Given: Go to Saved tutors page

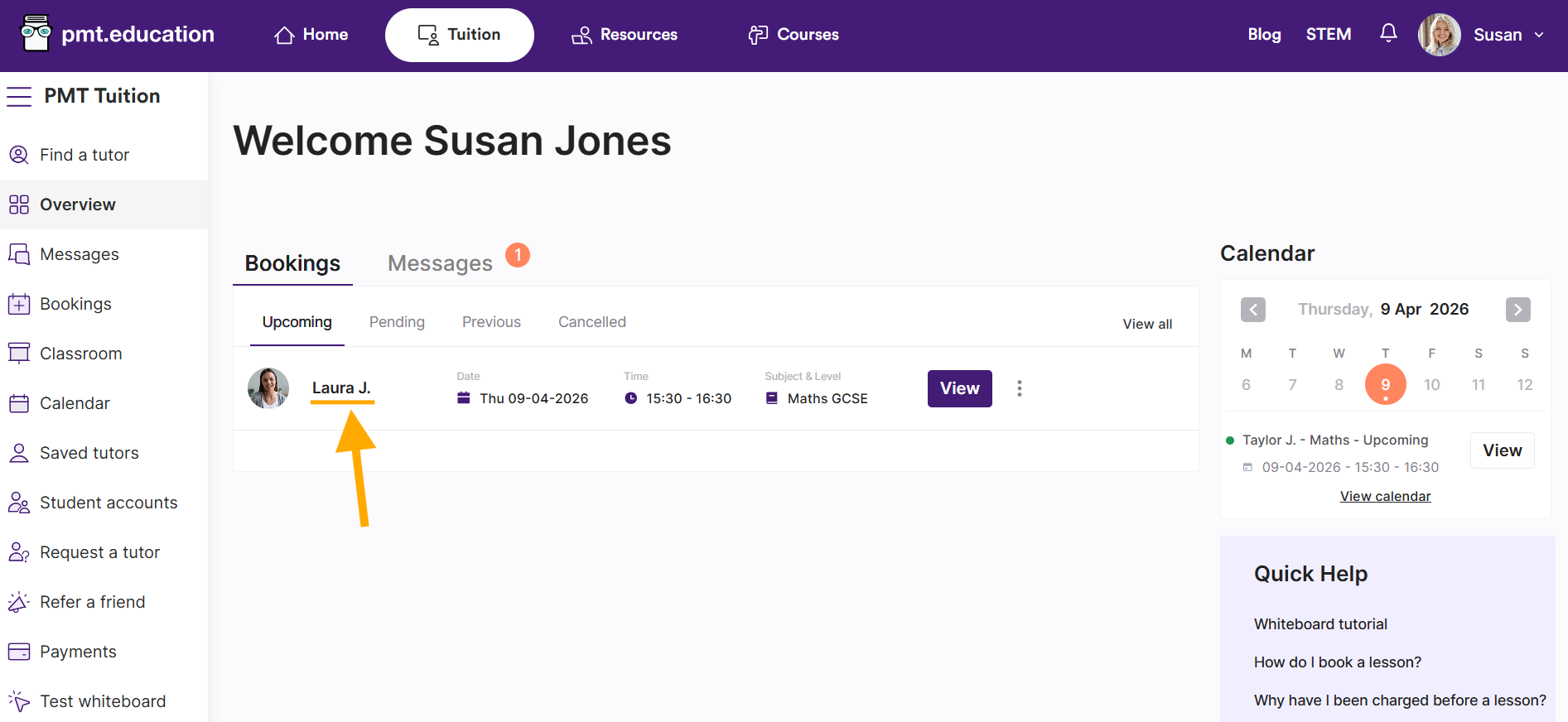Looking at the screenshot, I should 89,453.
